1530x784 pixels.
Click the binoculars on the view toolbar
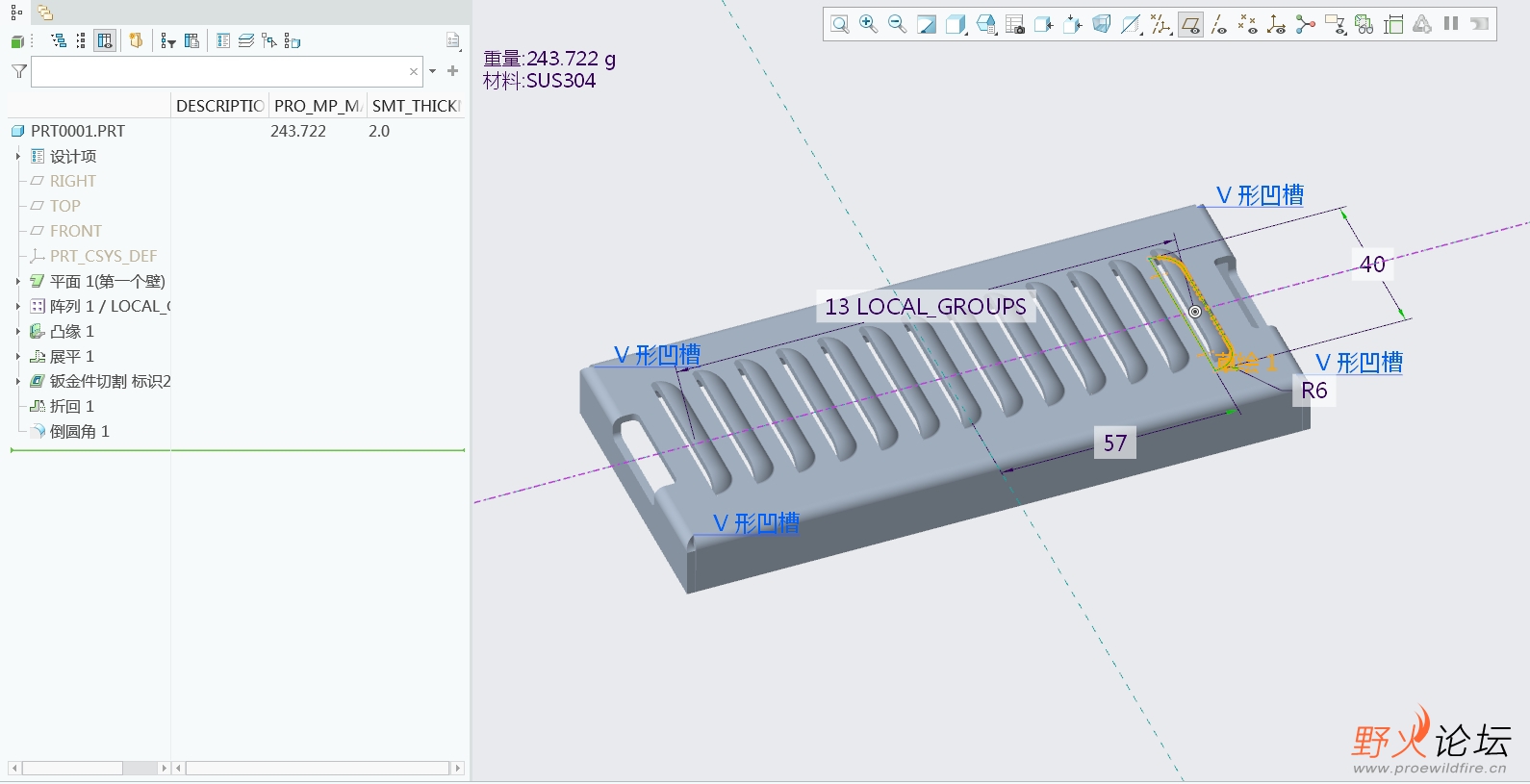coord(1364,25)
